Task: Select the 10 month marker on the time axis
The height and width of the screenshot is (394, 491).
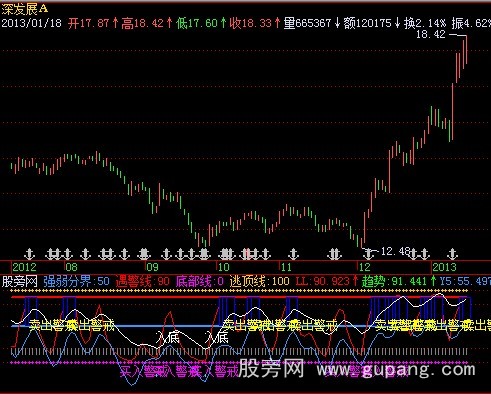Action: (223, 267)
